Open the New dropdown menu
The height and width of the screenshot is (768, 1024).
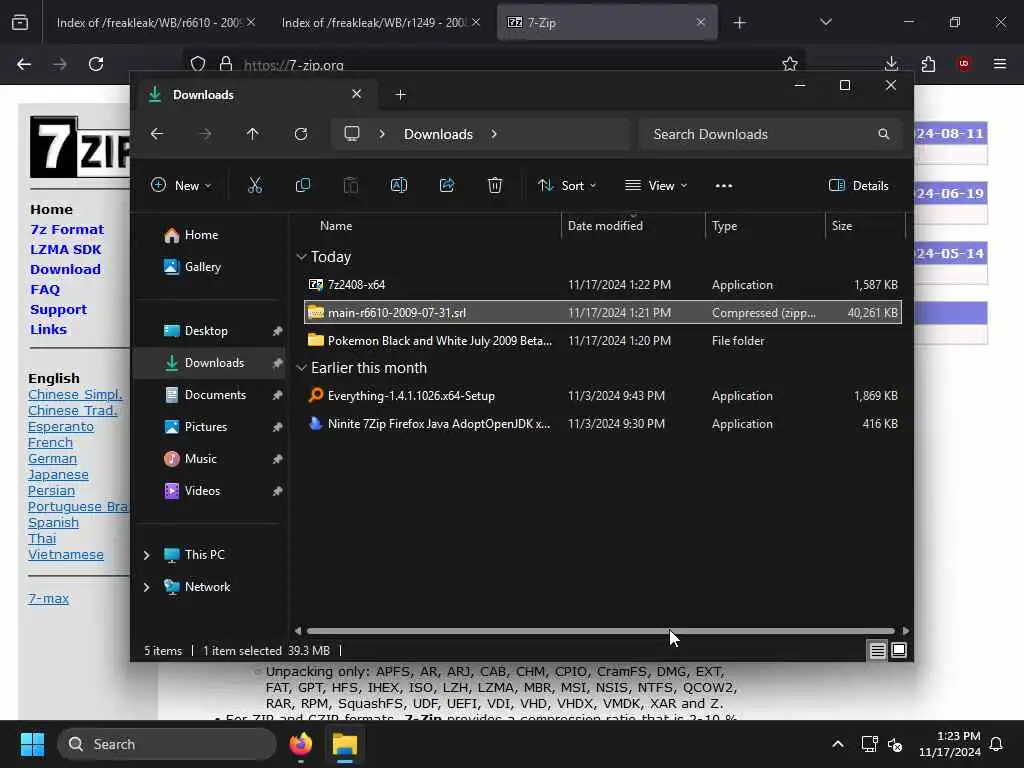[x=181, y=185]
